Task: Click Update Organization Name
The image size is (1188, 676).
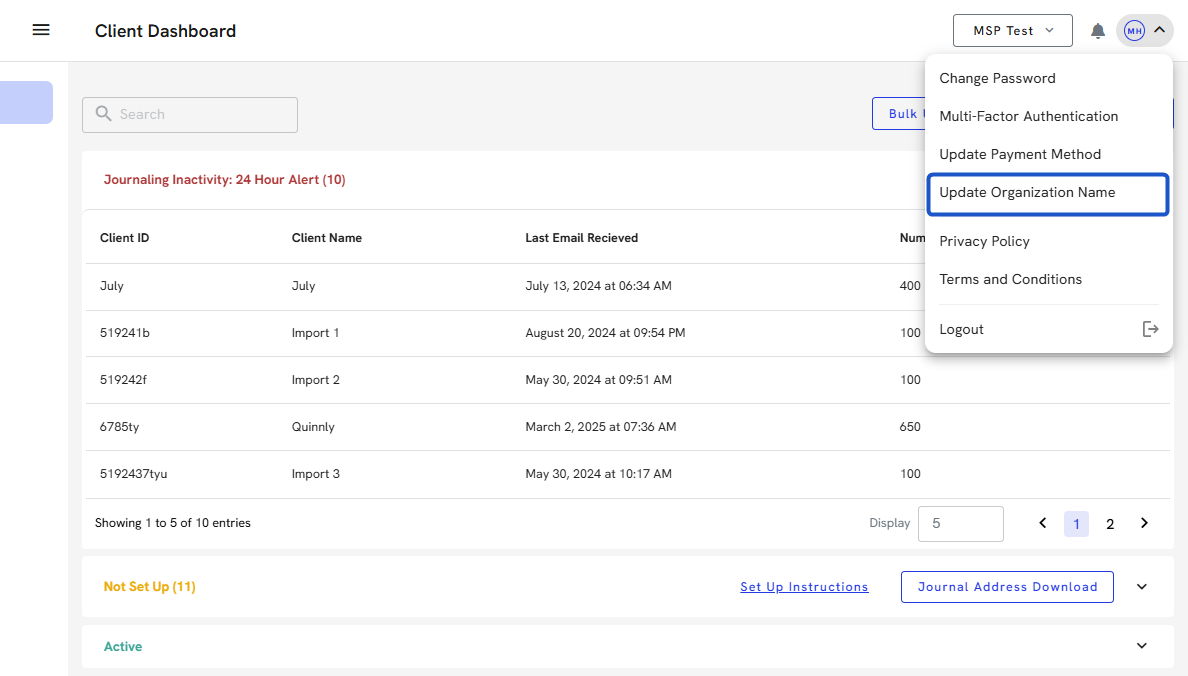Action: tap(1027, 193)
